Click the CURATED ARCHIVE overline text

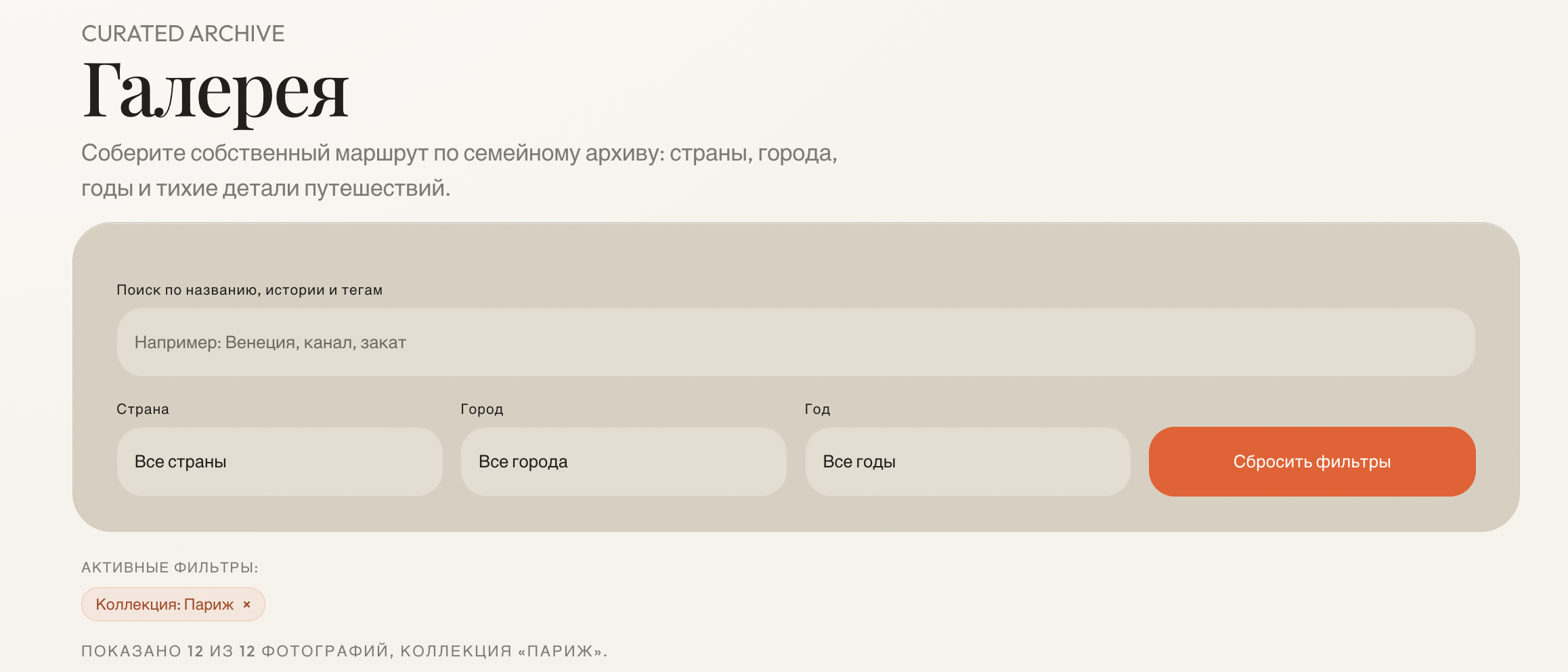coord(183,33)
